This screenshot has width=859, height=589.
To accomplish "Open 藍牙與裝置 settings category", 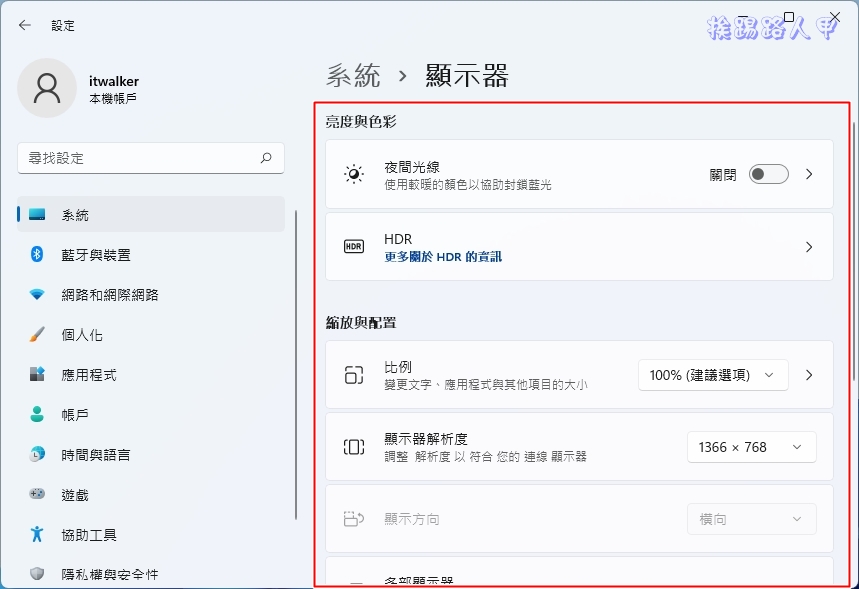I will [x=151, y=254].
